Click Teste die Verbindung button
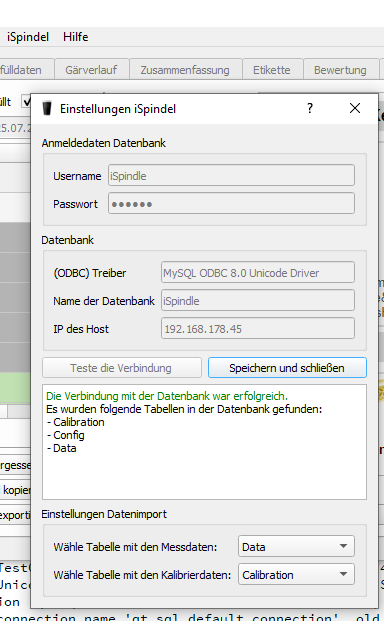Image resolution: width=384 pixels, height=621 pixels. (x=122, y=368)
